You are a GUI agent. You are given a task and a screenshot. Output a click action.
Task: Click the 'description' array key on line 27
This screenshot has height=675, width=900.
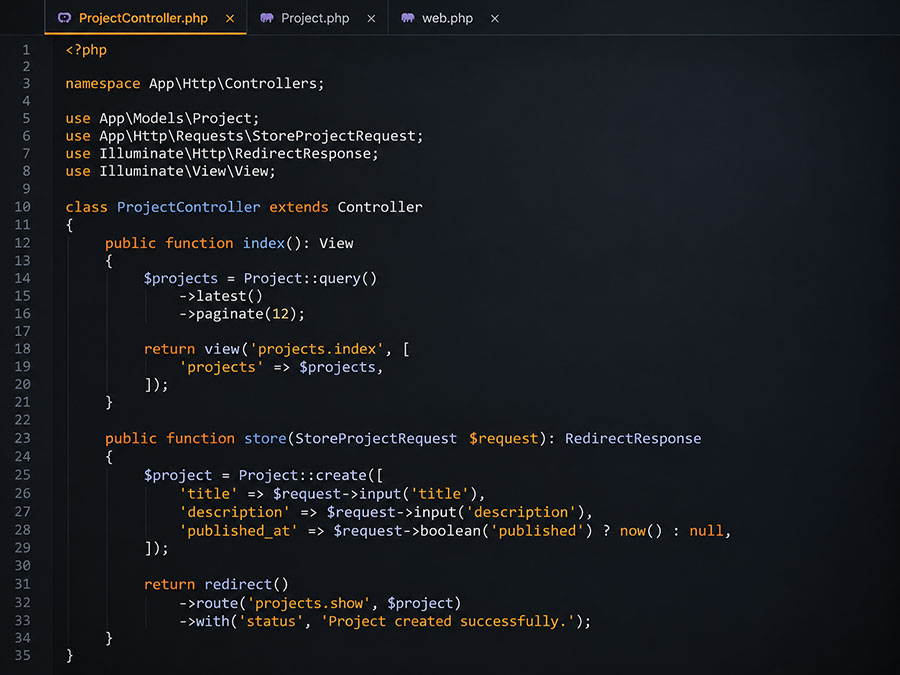coord(235,512)
